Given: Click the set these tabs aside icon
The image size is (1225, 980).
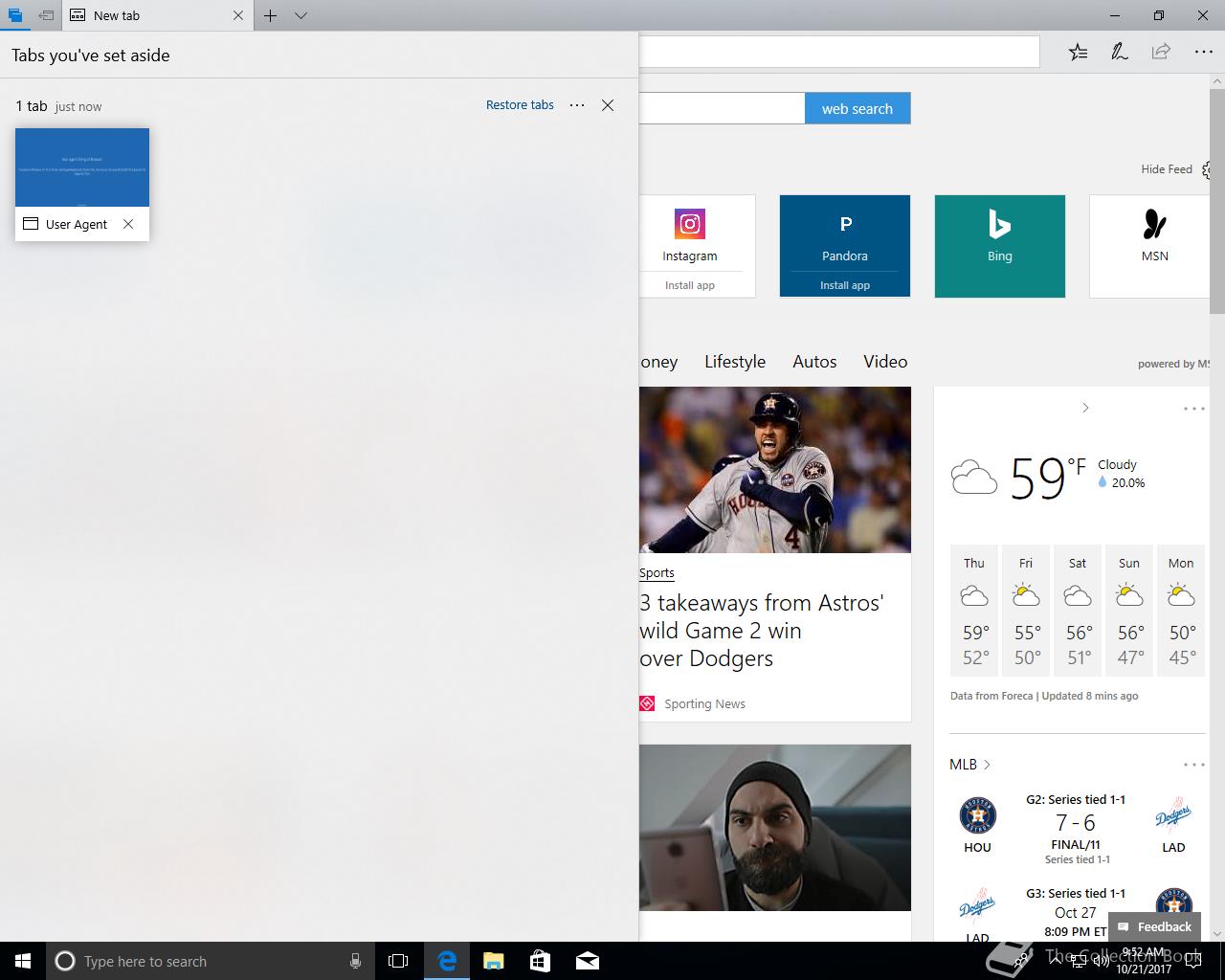Looking at the screenshot, I should (46, 15).
